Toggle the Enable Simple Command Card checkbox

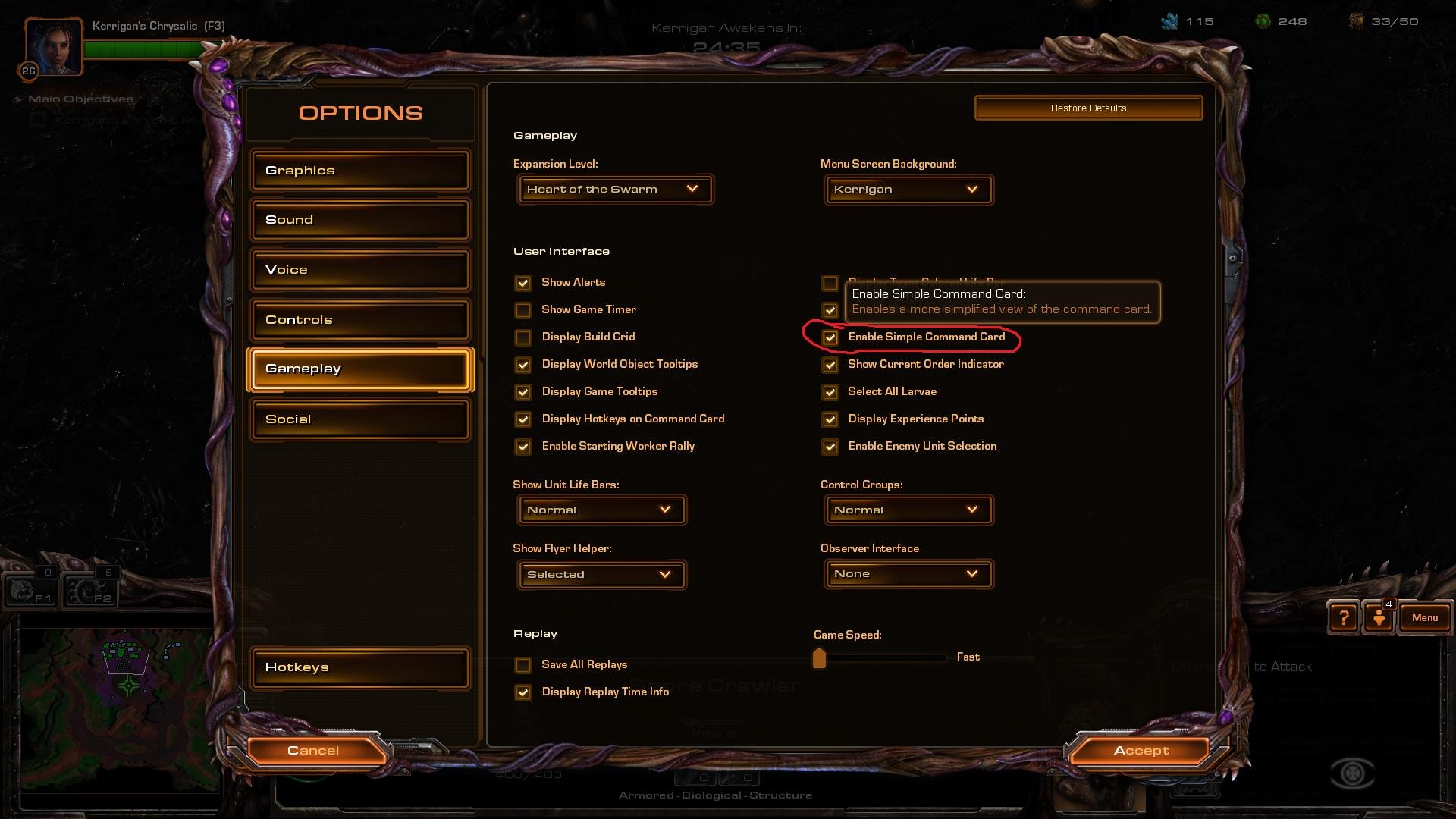point(829,336)
